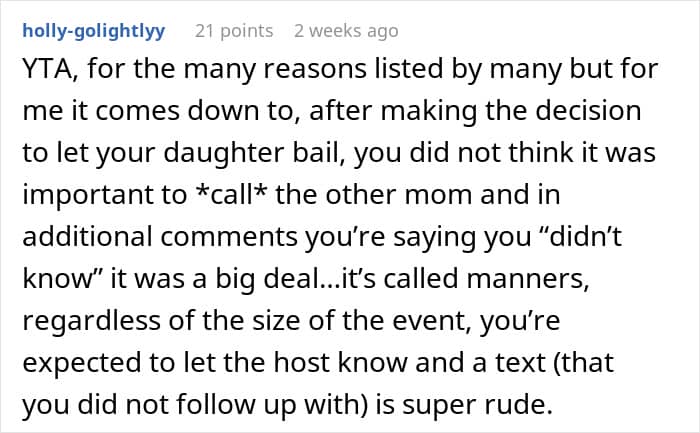Click the parenthetical word (that

pos(583,363)
